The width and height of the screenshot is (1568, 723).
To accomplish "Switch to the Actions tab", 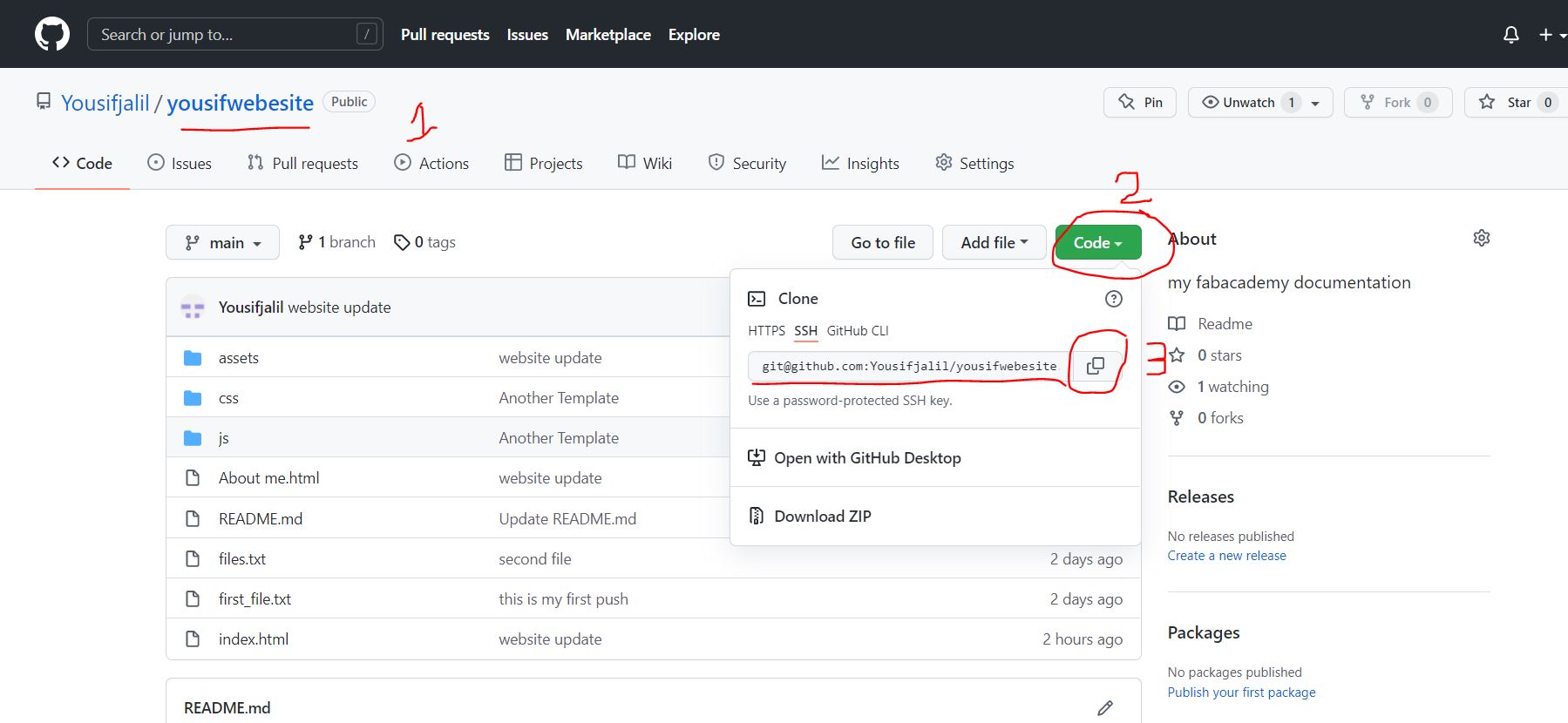I will tap(431, 163).
